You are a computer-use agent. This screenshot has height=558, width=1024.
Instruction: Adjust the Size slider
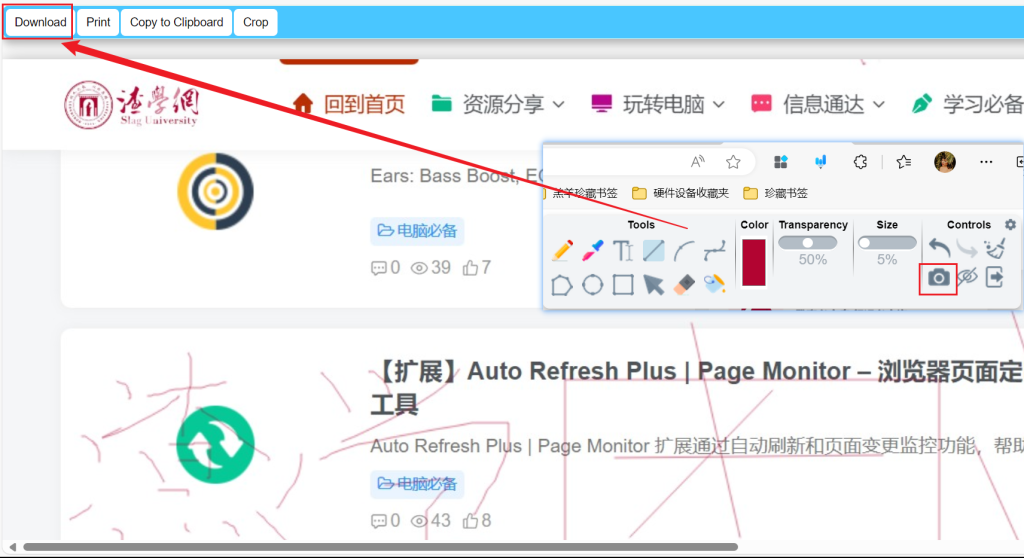coord(887,243)
